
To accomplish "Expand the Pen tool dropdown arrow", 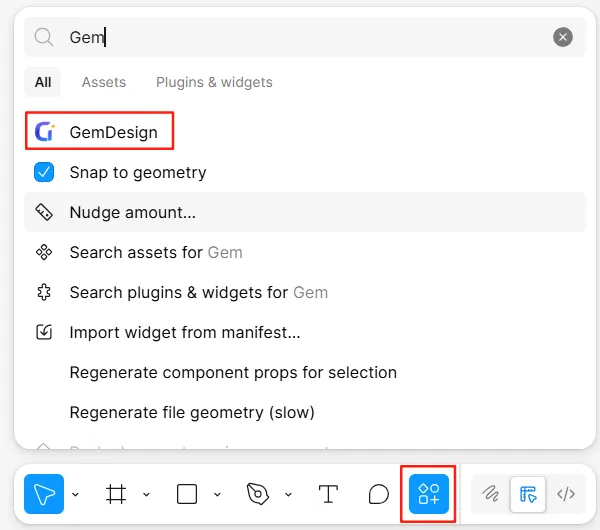I will pyautogui.click(x=288, y=494).
